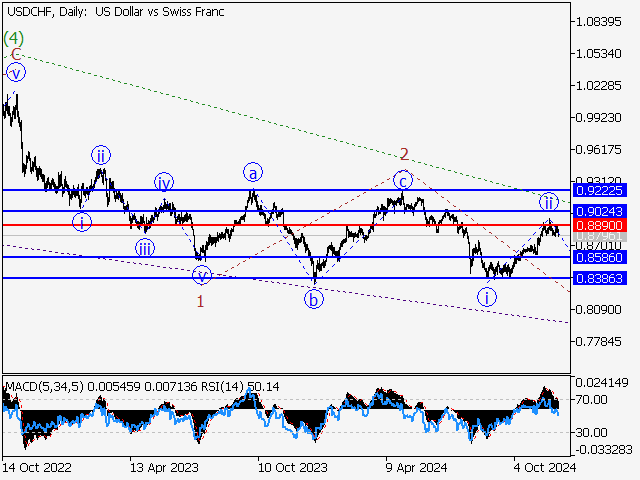Select the circled 'b' wave marker
640x480 pixels.
314,299
